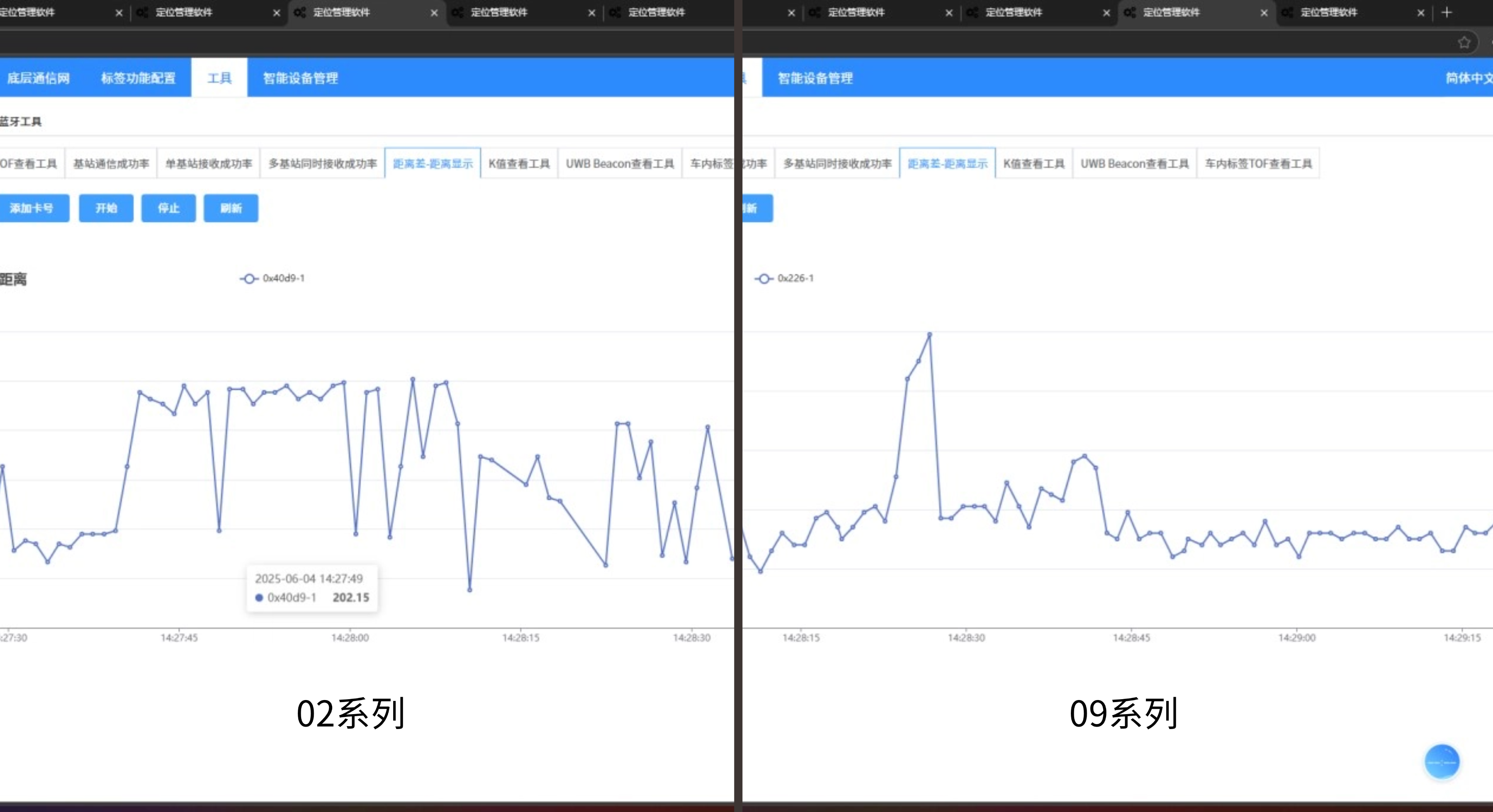Open the UWB Beacon查看工具 tab in right window
This screenshot has width=1493, height=812.
coord(1134,163)
